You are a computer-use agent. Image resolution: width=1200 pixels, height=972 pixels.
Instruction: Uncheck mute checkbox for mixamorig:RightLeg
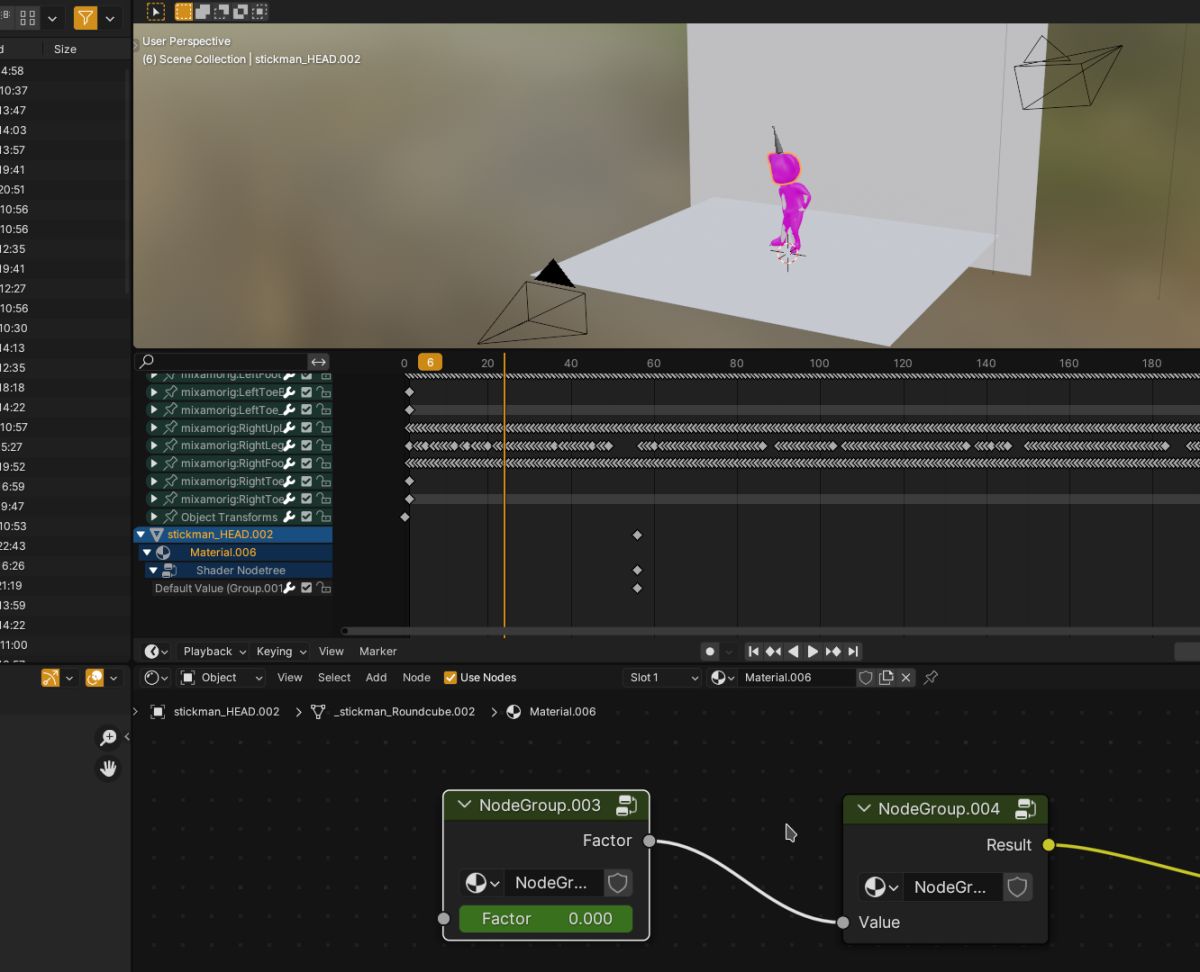[307, 445]
